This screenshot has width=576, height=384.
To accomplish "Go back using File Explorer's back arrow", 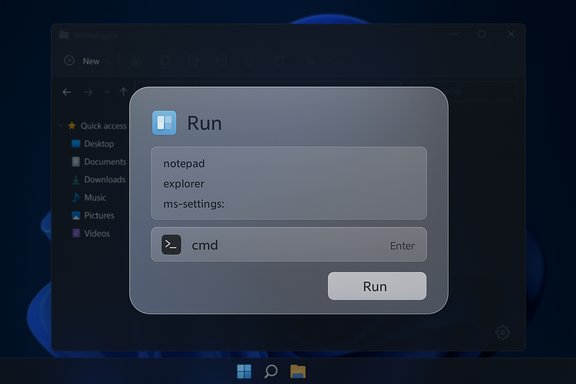I will (66, 92).
